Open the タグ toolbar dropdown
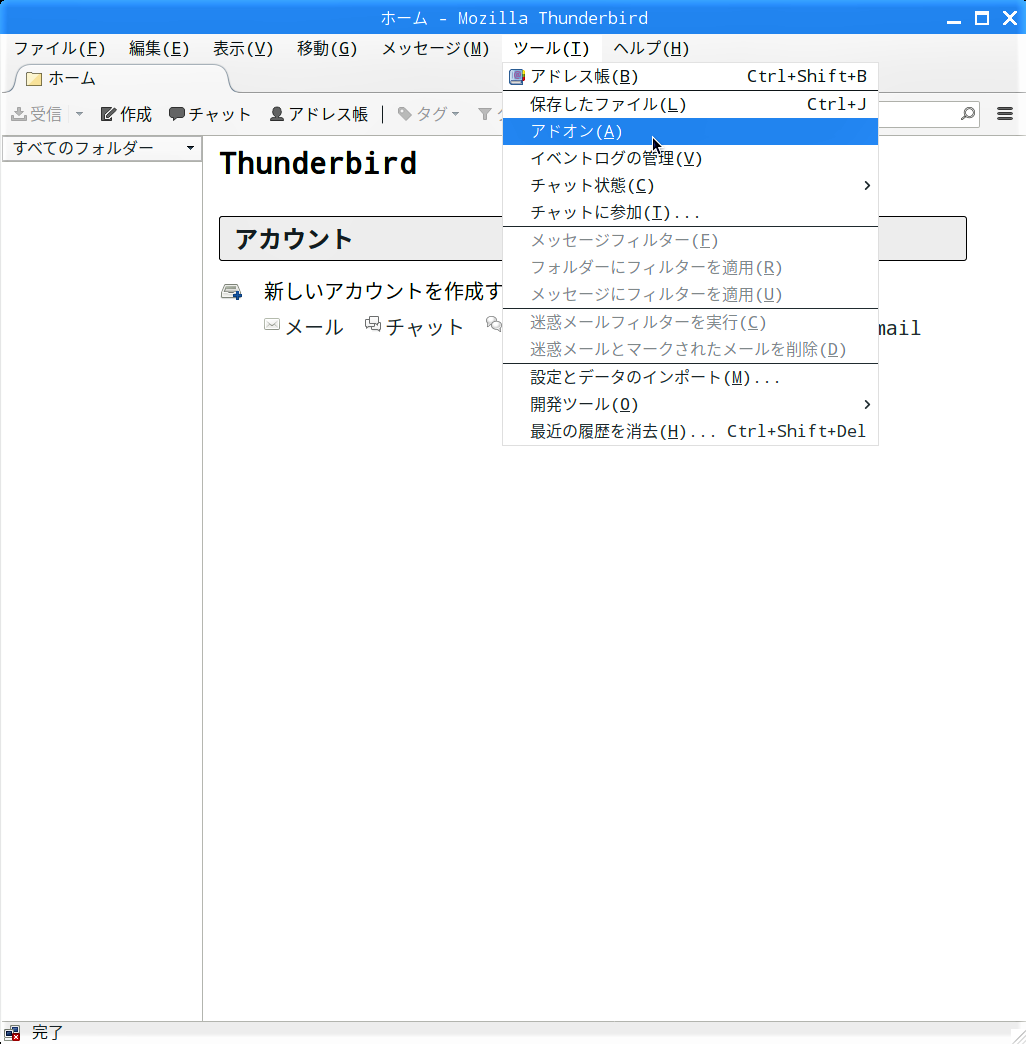This screenshot has height=1044, width=1026. click(428, 115)
